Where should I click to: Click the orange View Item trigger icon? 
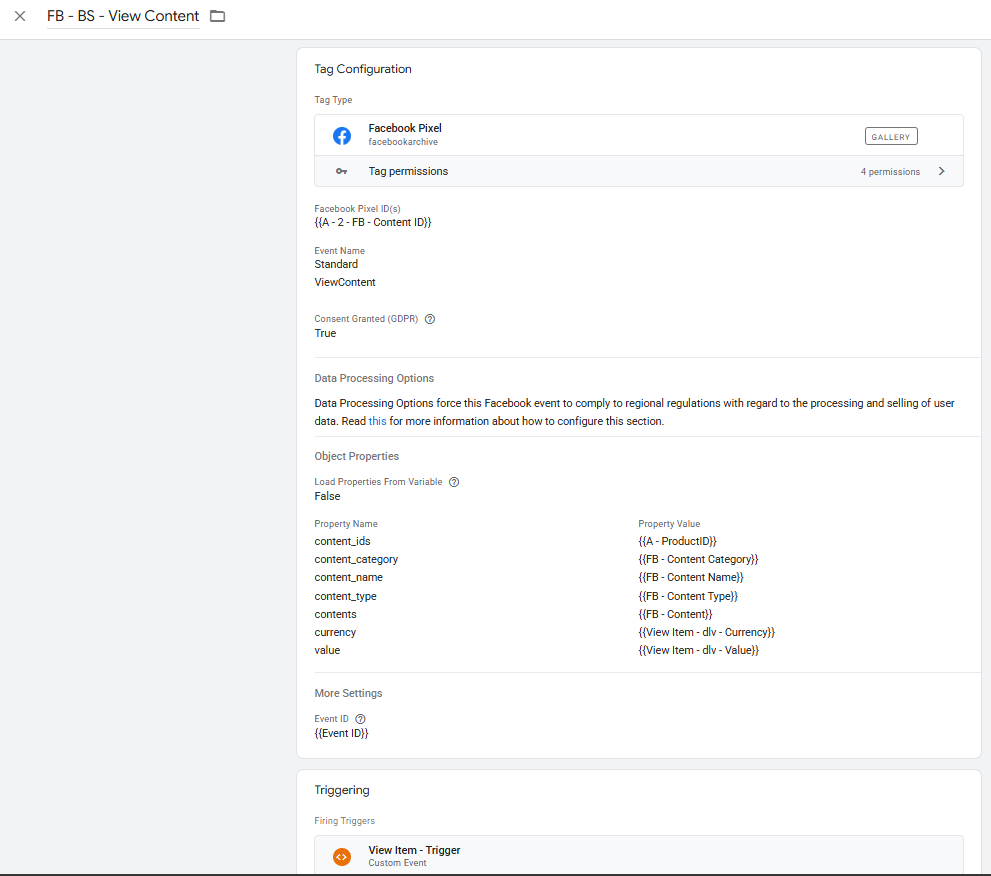342,856
